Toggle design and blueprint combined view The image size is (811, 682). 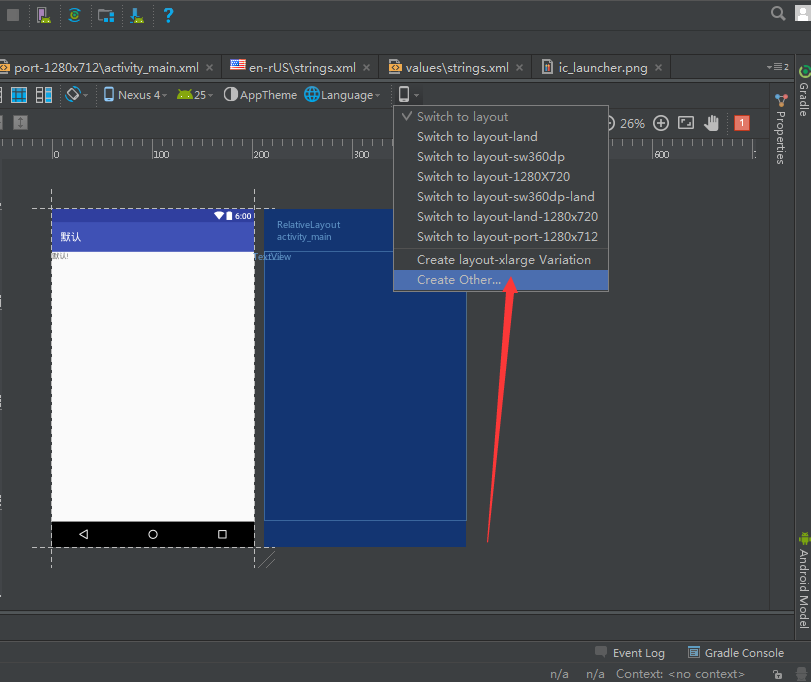coord(44,95)
